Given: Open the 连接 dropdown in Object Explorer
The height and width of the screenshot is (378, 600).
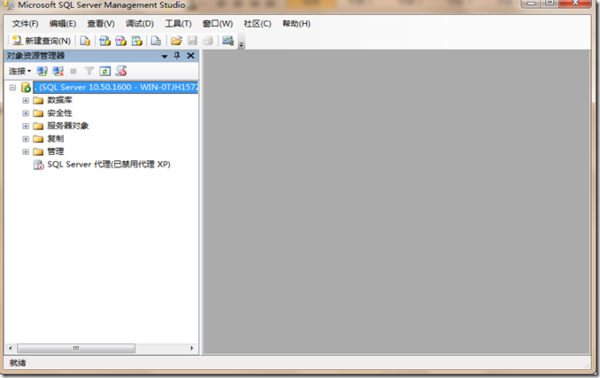Looking at the screenshot, I should pyautogui.click(x=20, y=71).
